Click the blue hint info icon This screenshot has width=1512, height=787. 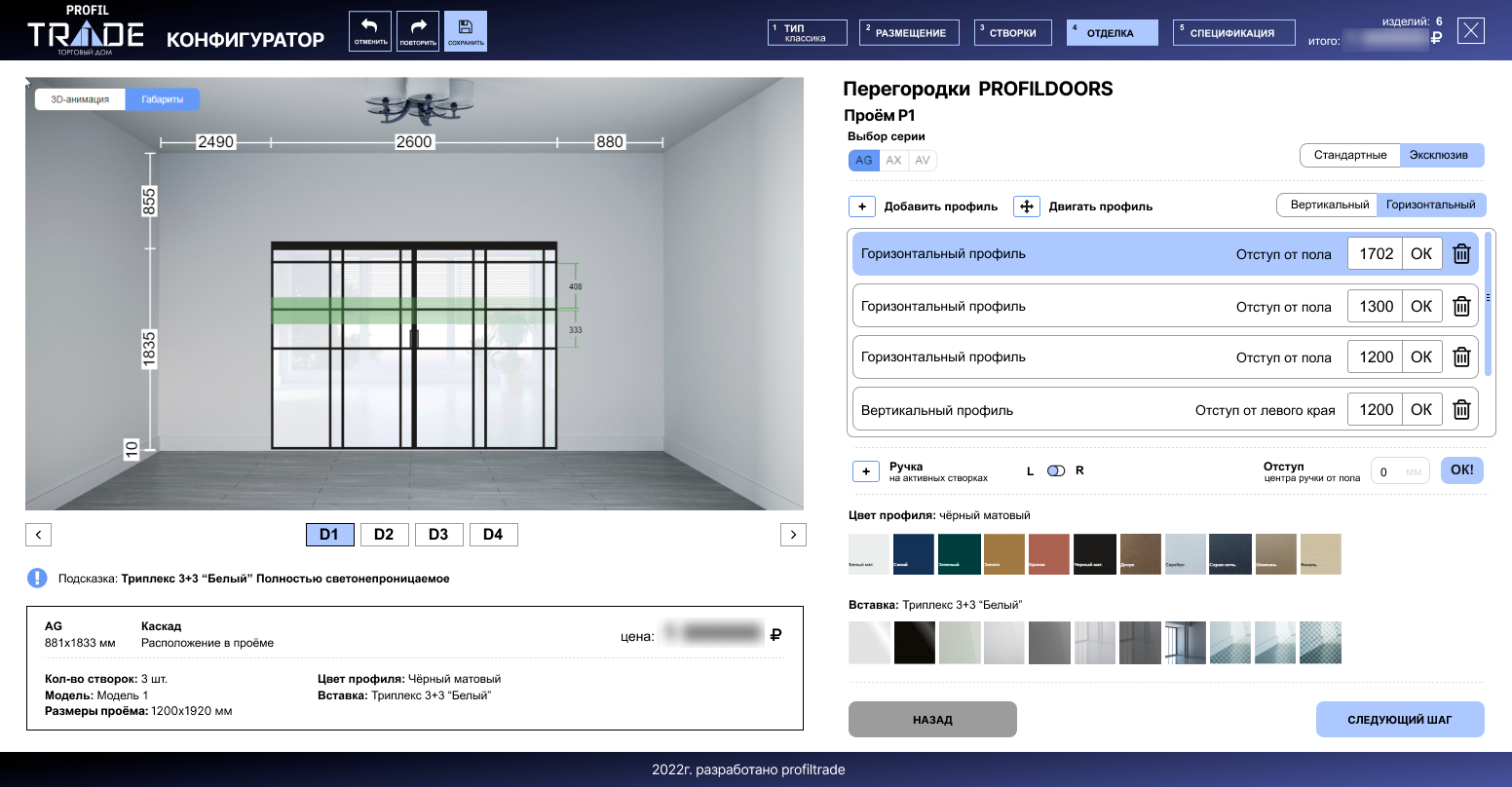(37, 579)
